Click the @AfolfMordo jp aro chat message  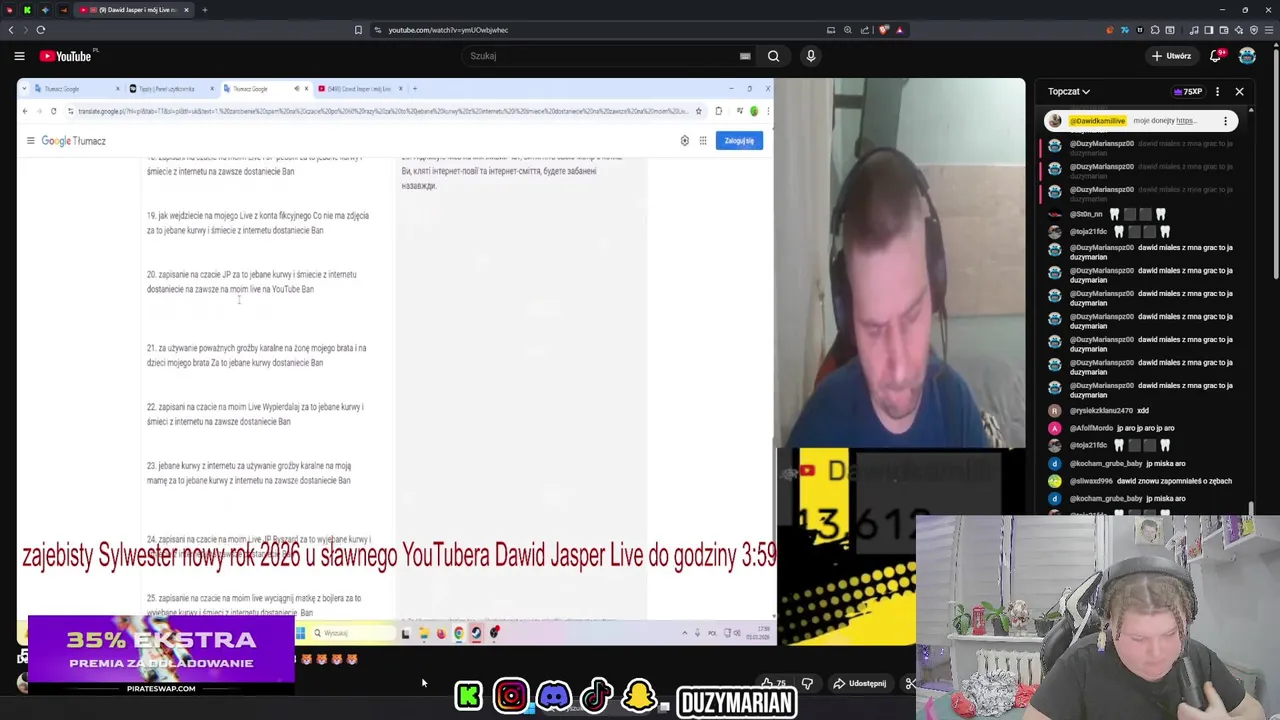coord(1143,428)
